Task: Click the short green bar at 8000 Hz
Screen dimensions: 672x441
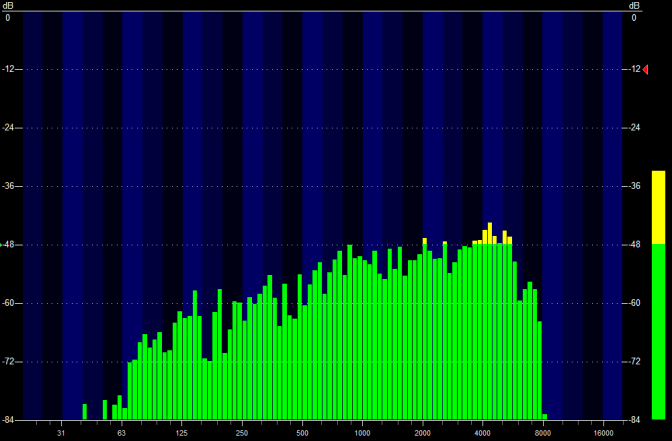Action: coord(545,417)
